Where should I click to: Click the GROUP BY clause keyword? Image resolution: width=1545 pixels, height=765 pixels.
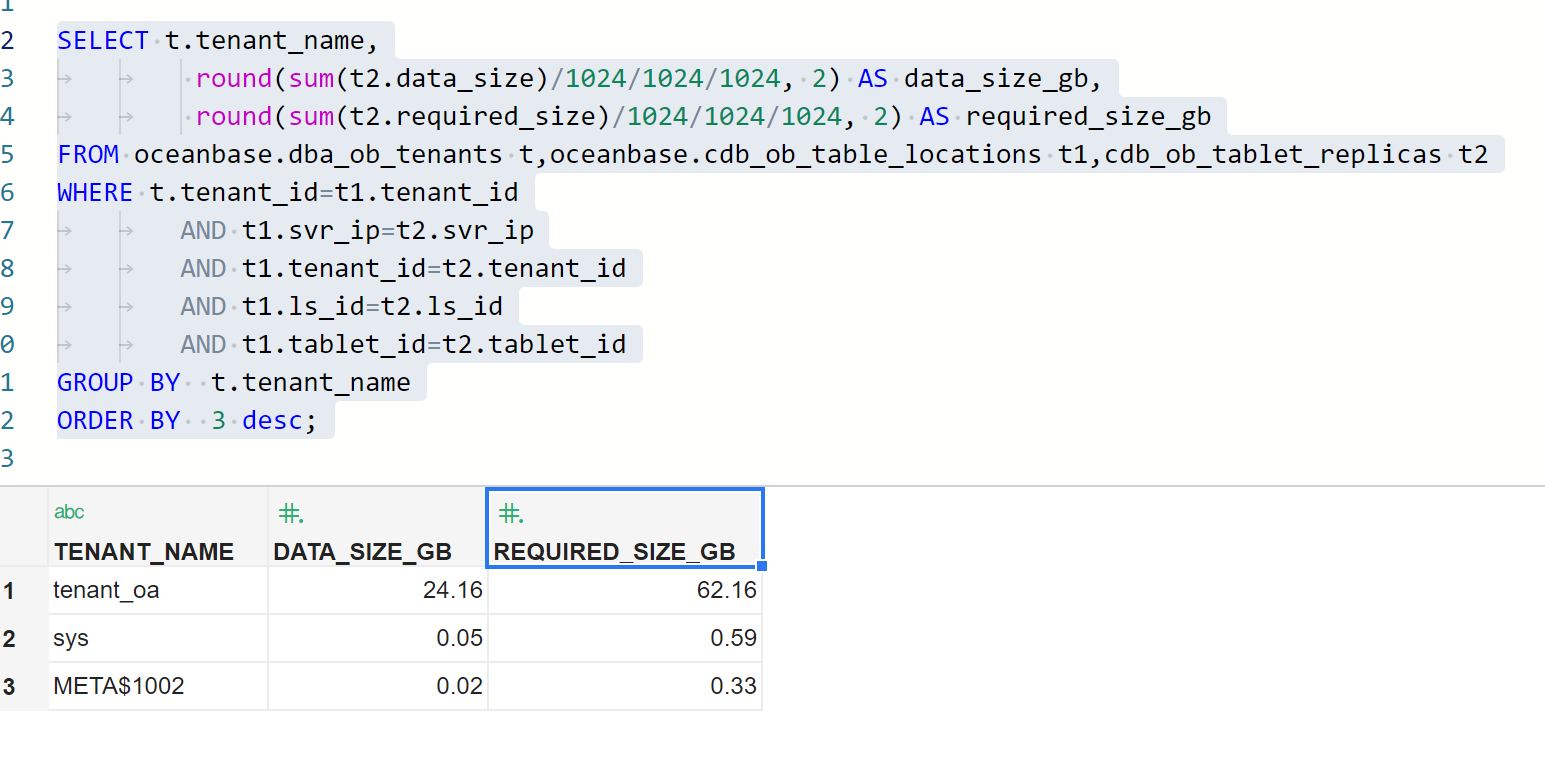[118, 383]
